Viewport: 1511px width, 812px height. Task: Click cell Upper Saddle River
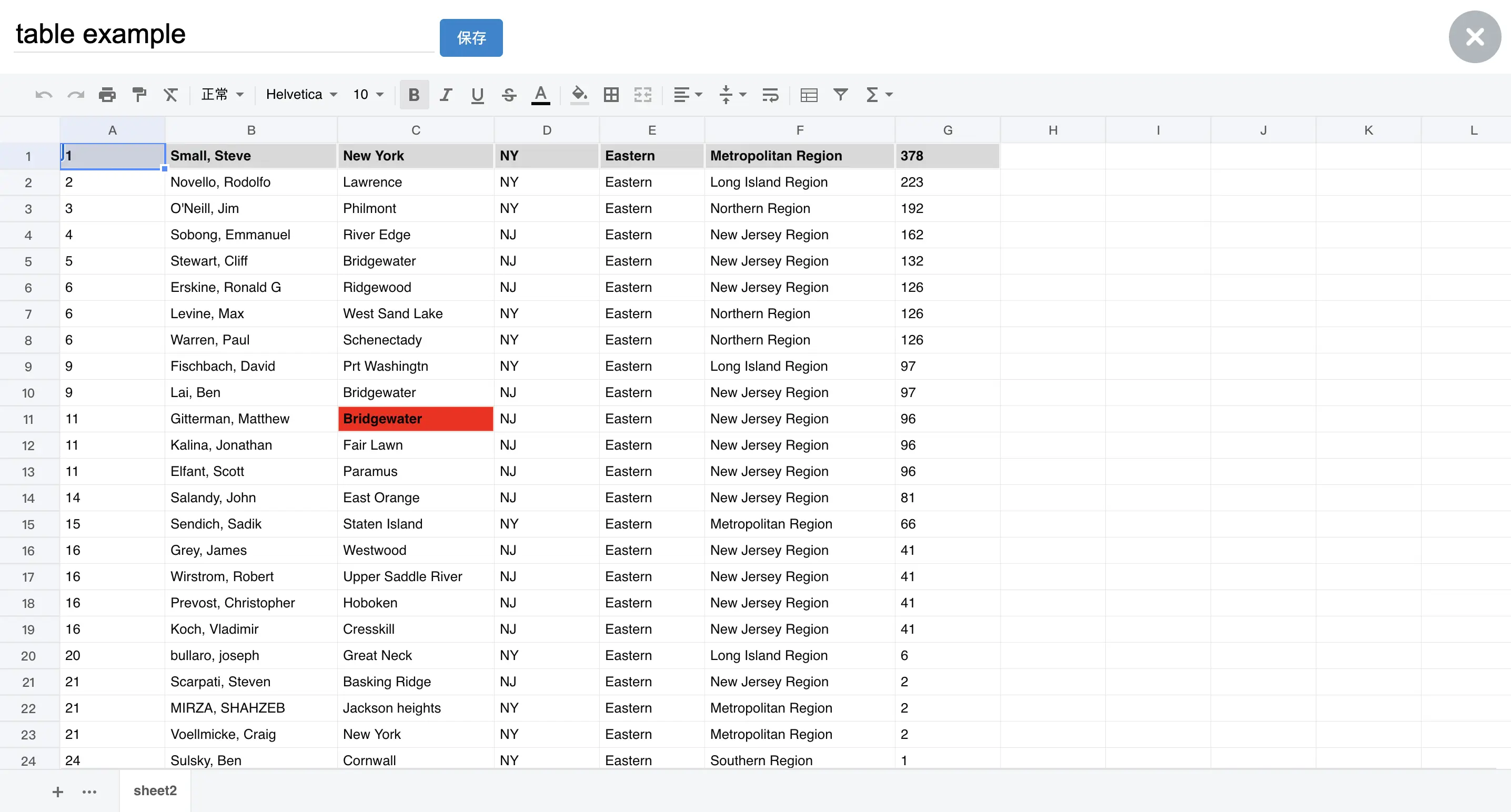pos(416,577)
